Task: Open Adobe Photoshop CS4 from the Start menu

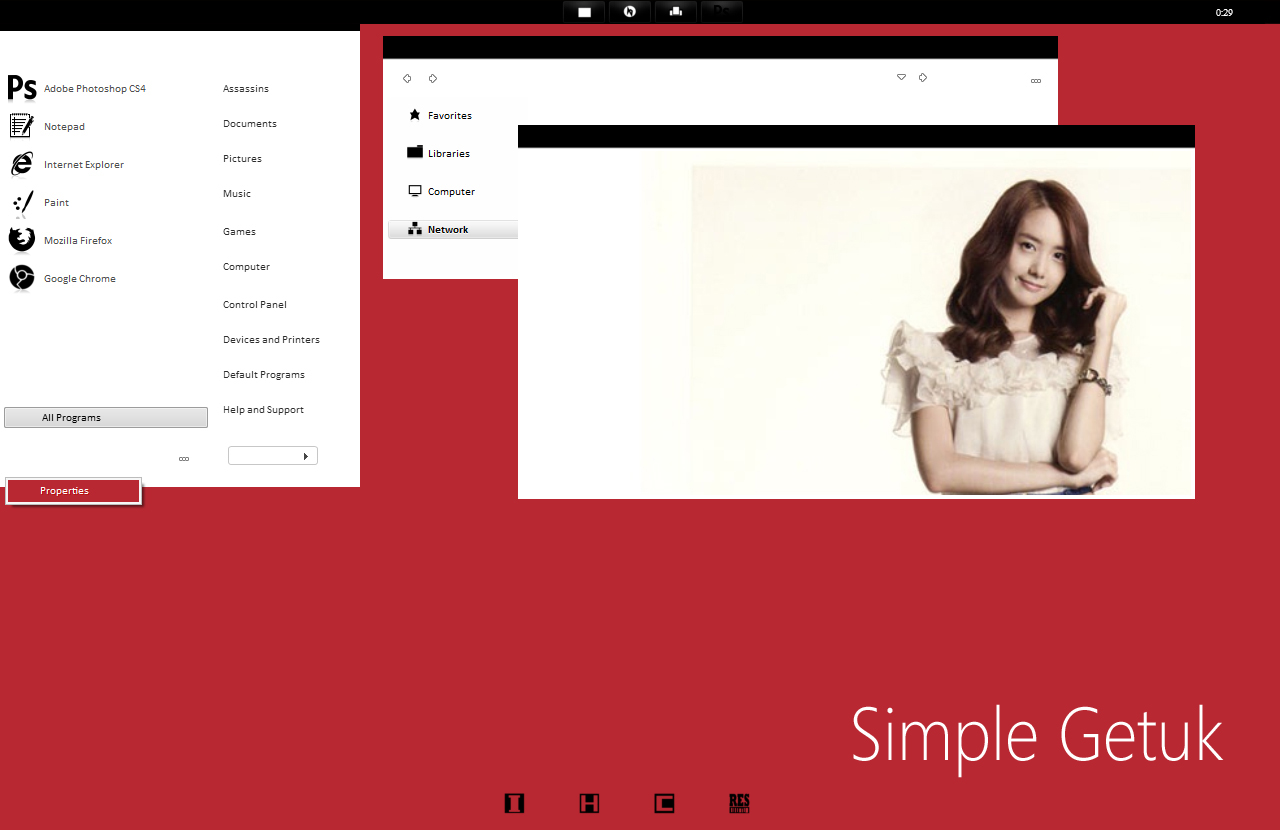Action: click(x=94, y=88)
